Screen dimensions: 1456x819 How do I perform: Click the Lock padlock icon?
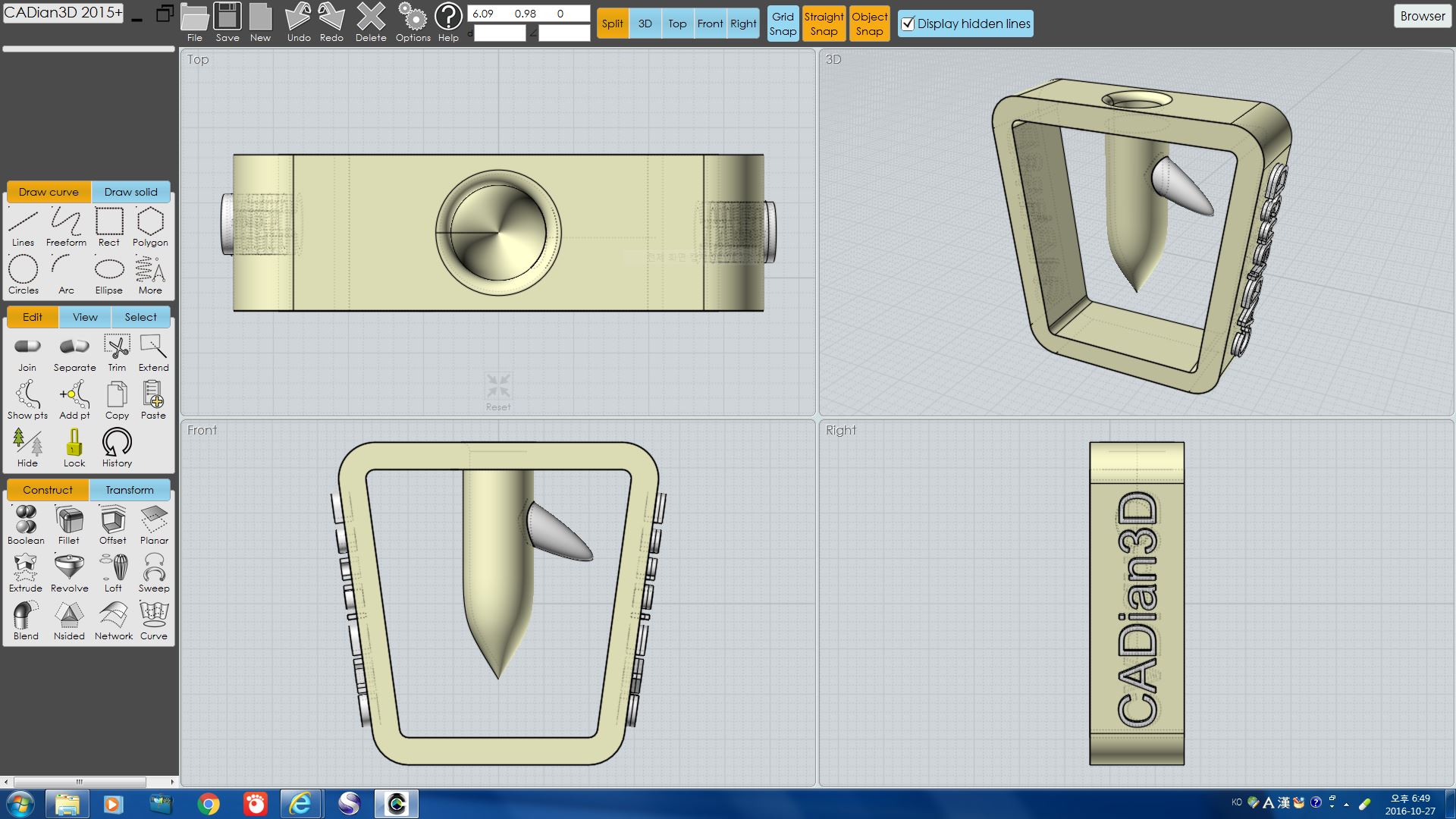[74, 447]
